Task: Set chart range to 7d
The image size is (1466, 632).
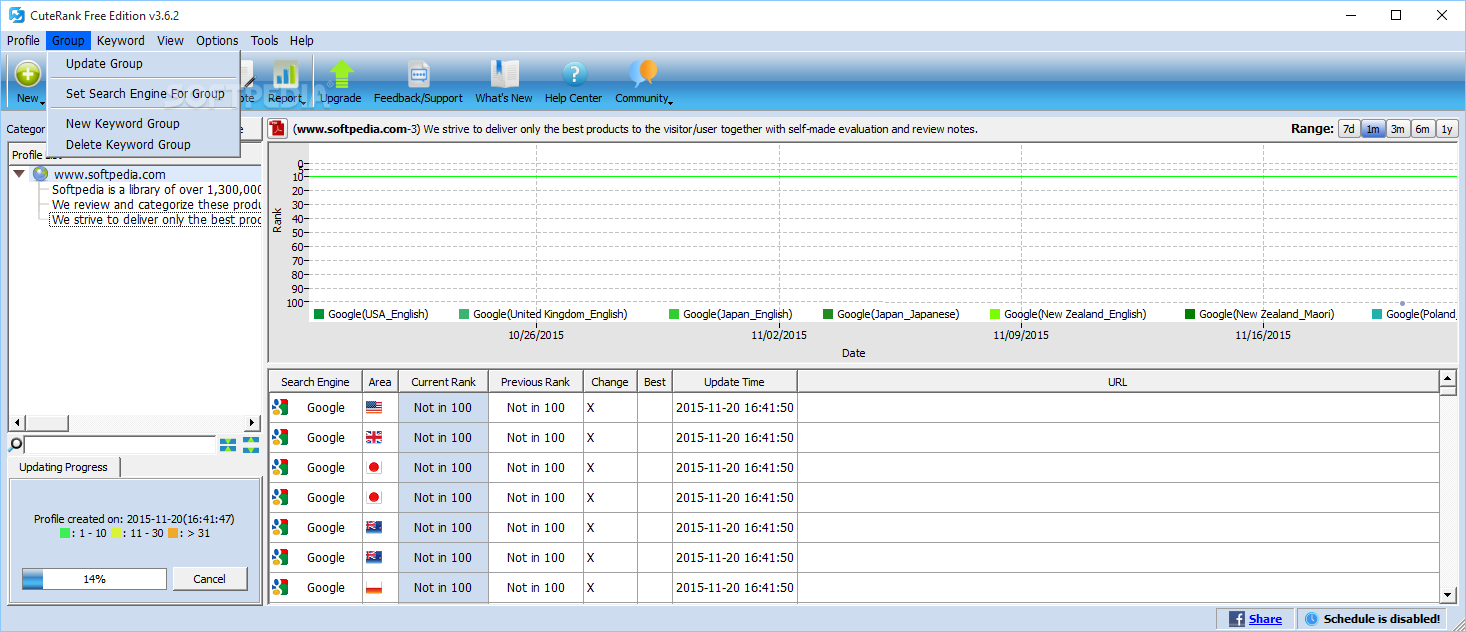Action: coord(1349,129)
